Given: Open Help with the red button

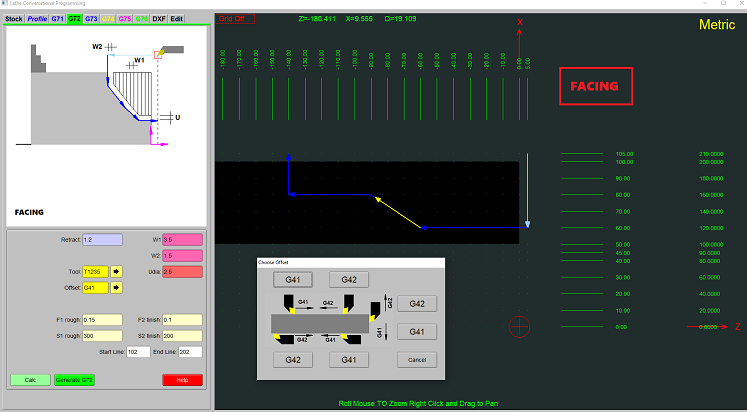Looking at the screenshot, I should 182,380.
